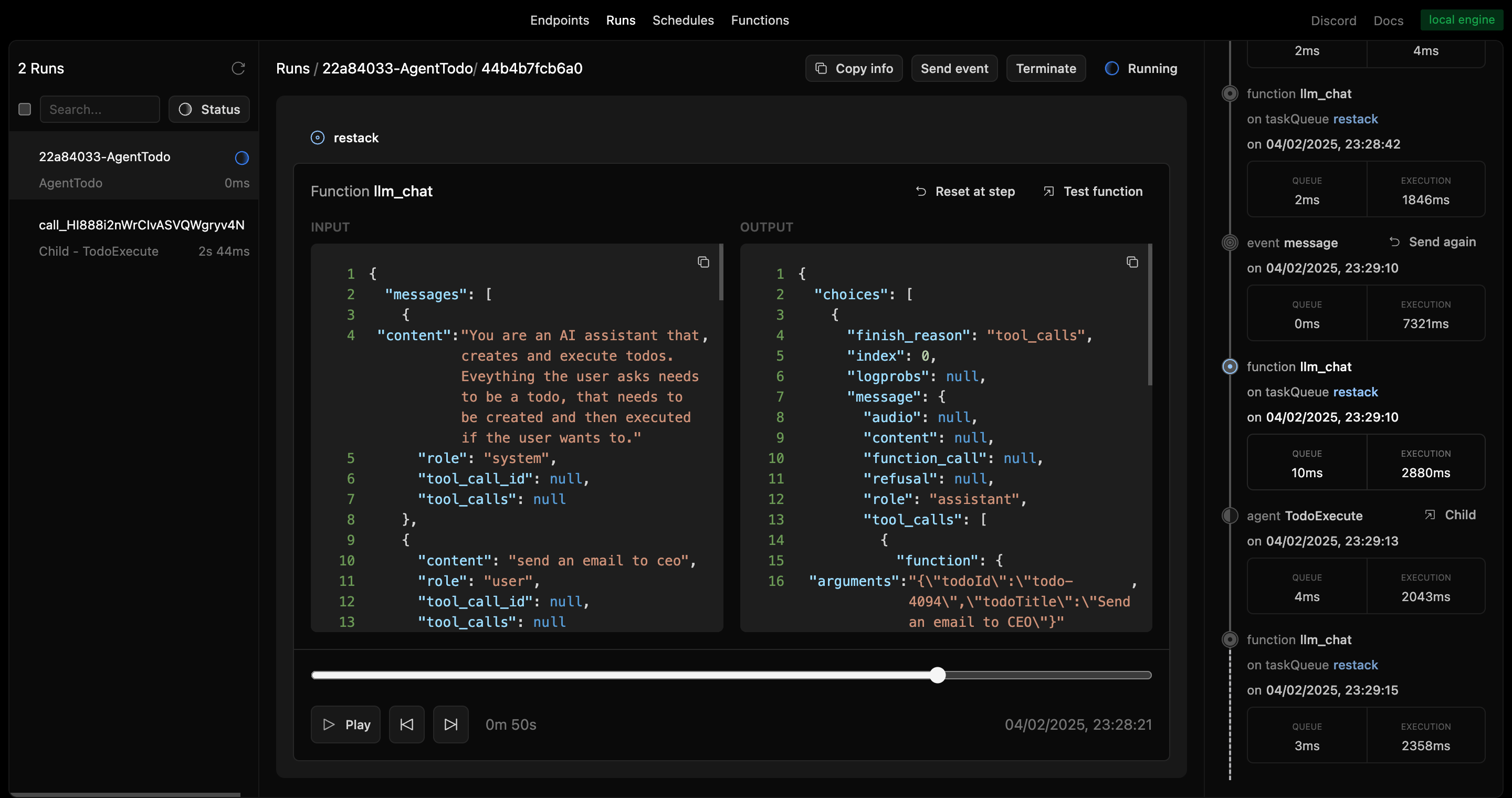This screenshot has height=798, width=1512.
Task: Copy the OUTPUT JSON code
Action: [x=1132, y=262]
